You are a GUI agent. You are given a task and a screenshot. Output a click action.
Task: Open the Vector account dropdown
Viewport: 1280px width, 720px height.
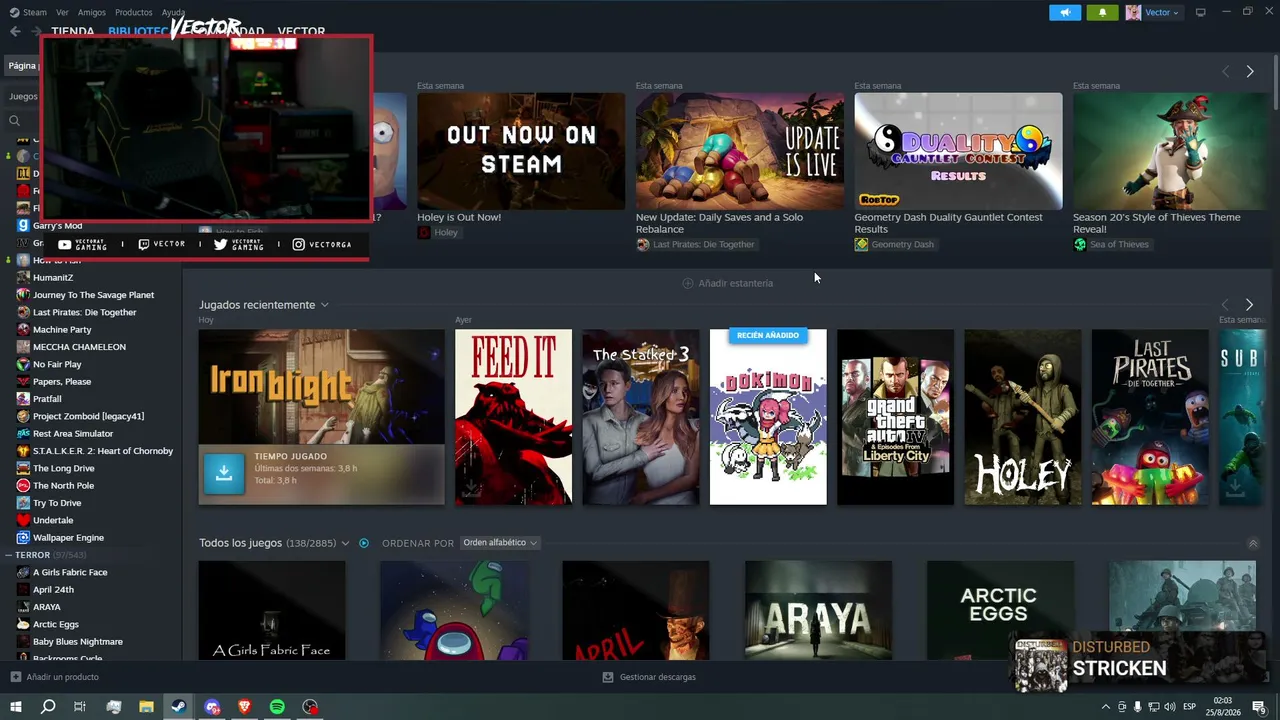click(1162, 12)
